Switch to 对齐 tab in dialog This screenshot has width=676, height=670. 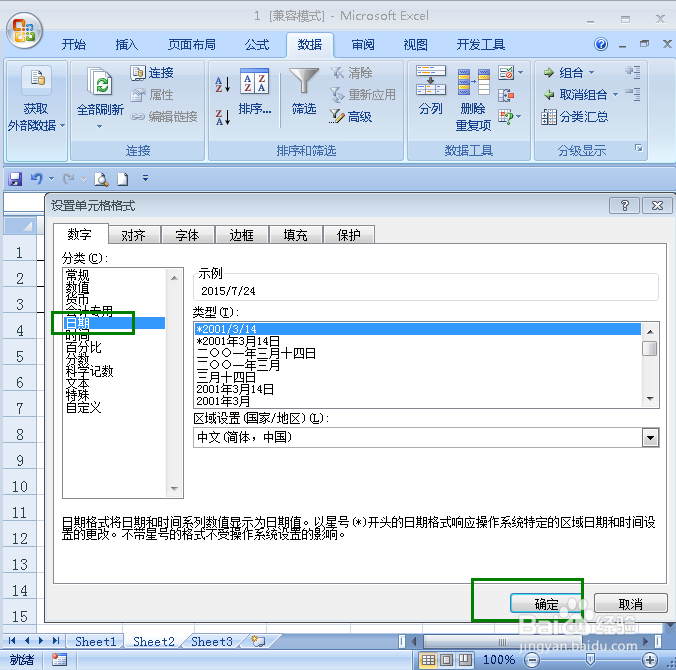tap(134, 235)
